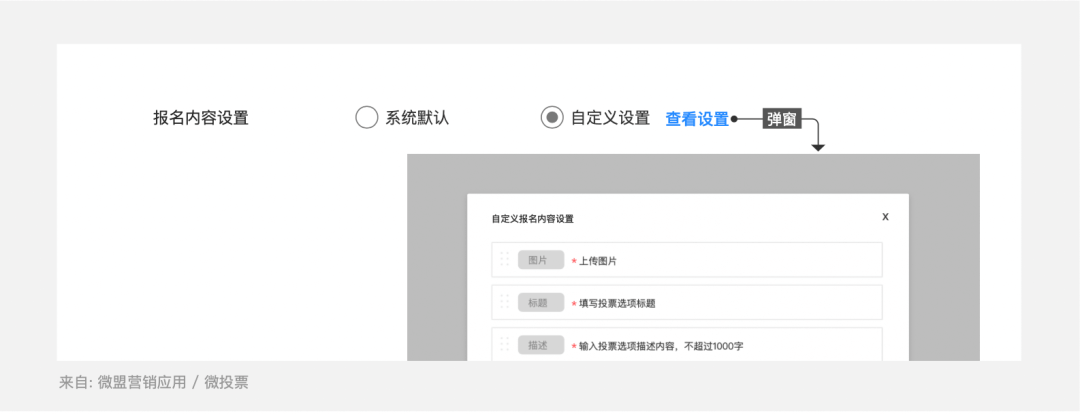Click the 报名内容设置 label
Screen dimensions: 1080x414
200,118
